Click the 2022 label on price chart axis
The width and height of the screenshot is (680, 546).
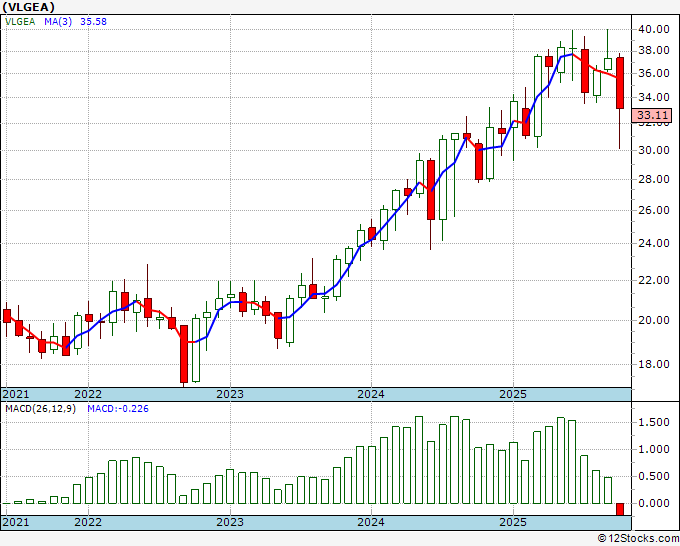[88, 394]
